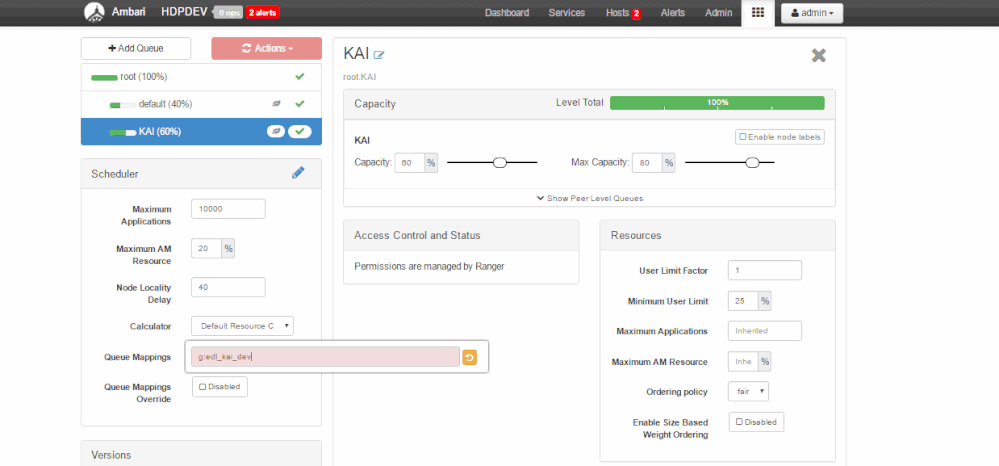Click the root queue green checkmark
Screen dimensions: 999x466
(x=299, y=76)
